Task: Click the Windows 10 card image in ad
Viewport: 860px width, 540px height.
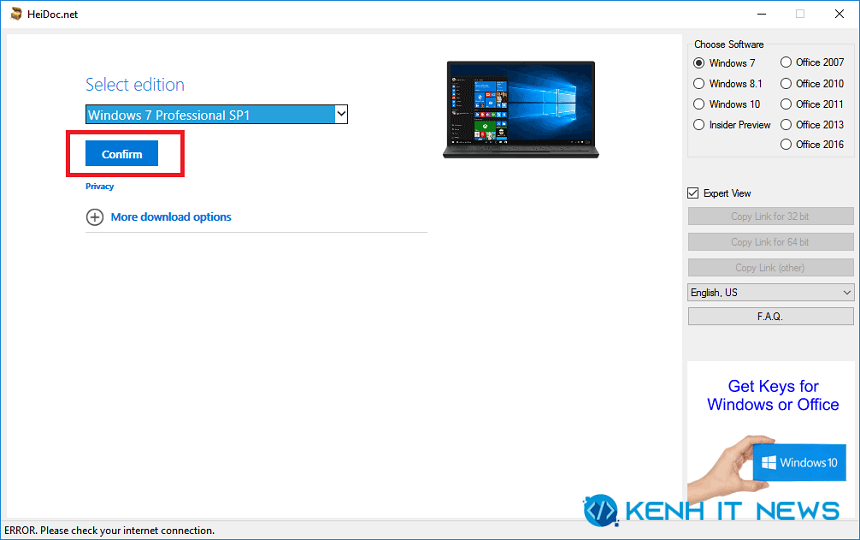Action: pyautogui.click(x=799, y=462)
